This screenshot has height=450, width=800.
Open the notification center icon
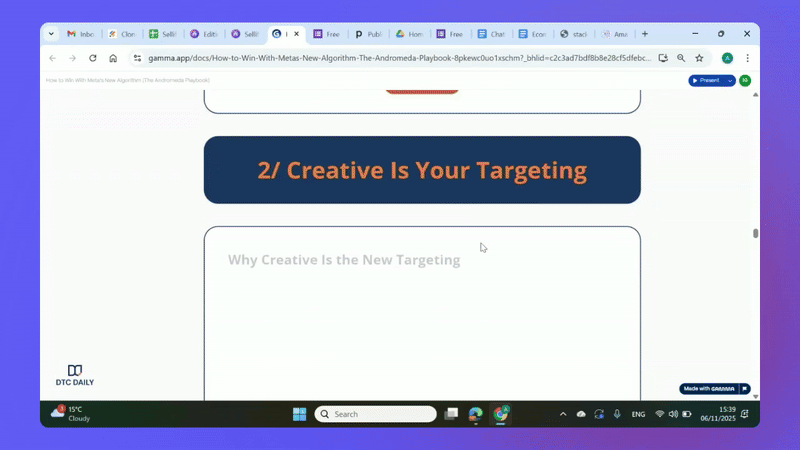pos(745,414)
